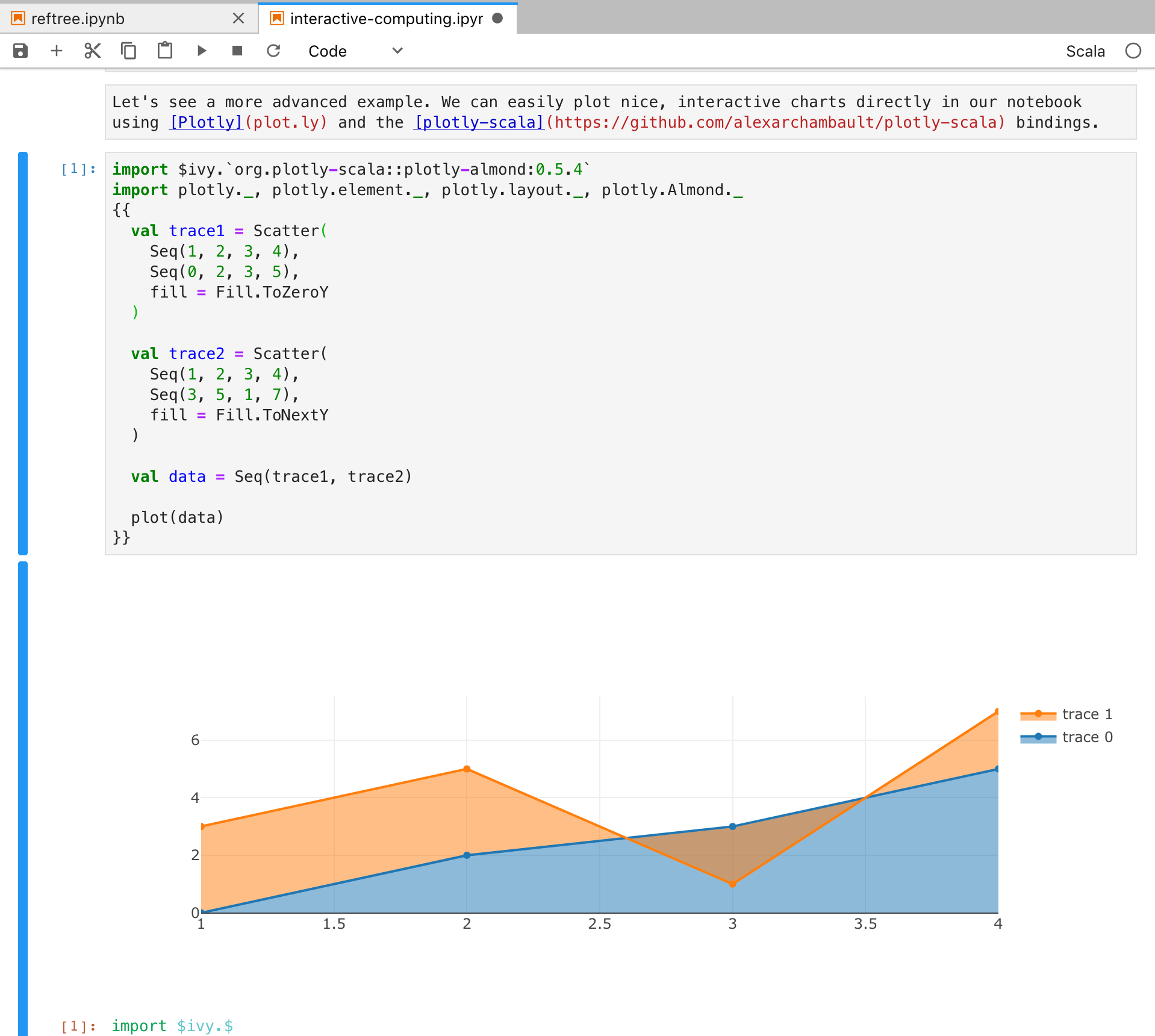Image resolution: width=1155 pixels, height=1036 pixels.
Task: Open the cell type dropdown showing Code
Action: click(x=355, y=51)
